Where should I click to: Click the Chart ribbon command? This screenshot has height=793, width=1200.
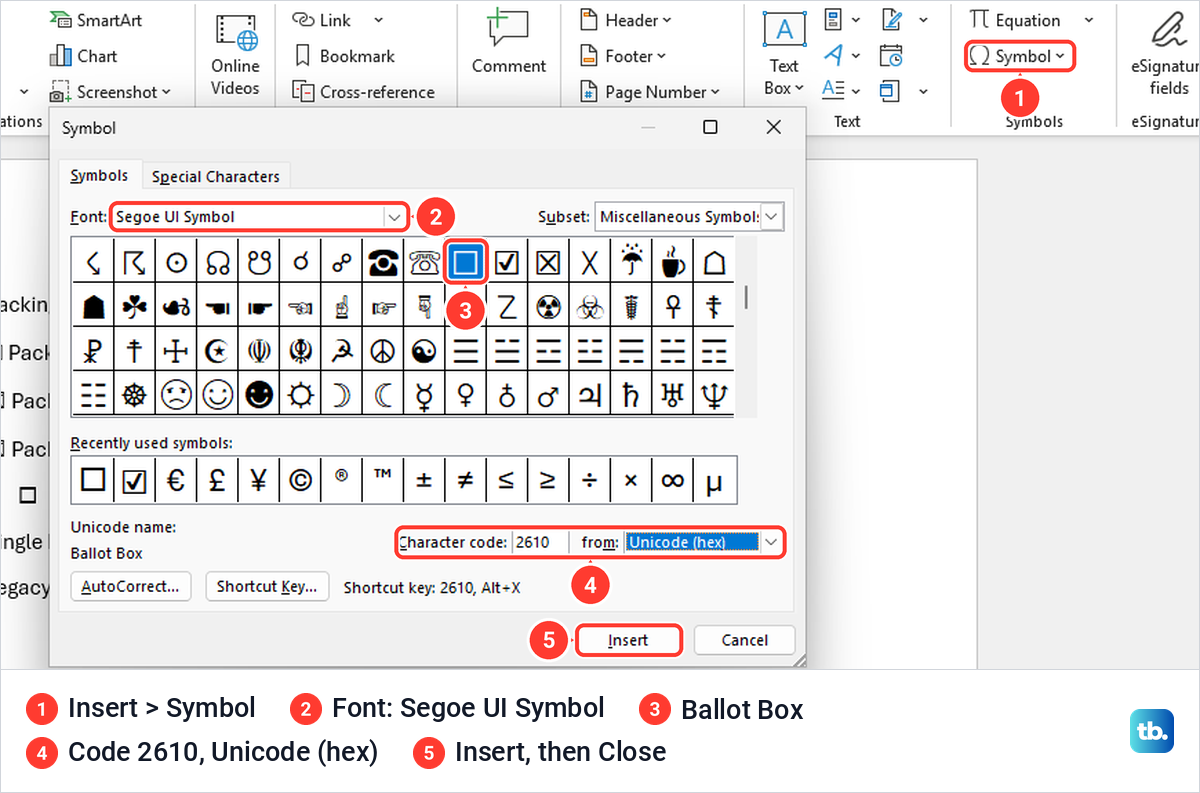pyautogui.click(x=83, y=56)
